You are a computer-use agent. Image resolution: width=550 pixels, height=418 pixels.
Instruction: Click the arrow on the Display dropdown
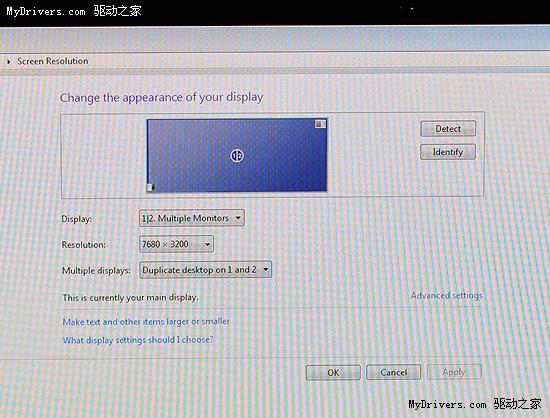click(238, 218)
